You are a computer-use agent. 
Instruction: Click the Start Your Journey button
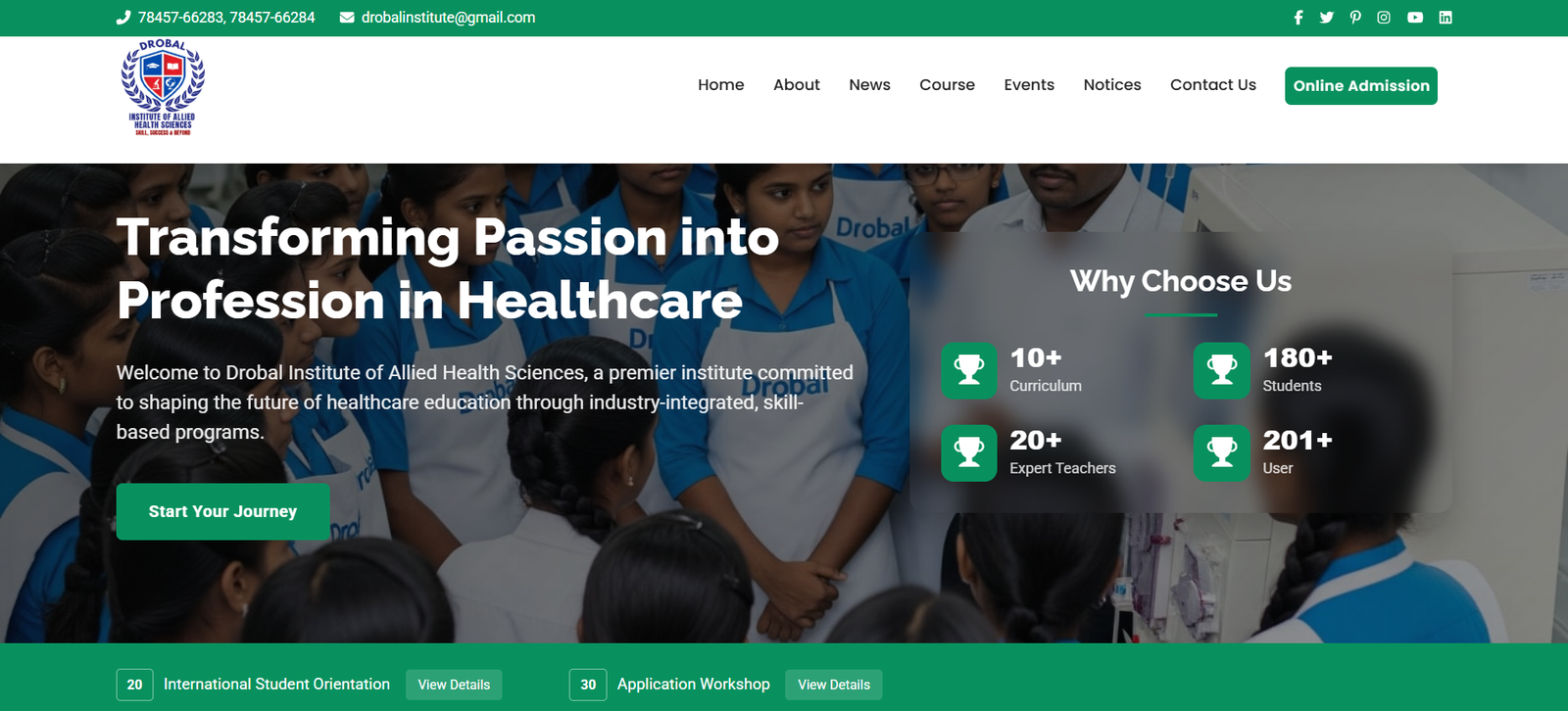point(222,511)
